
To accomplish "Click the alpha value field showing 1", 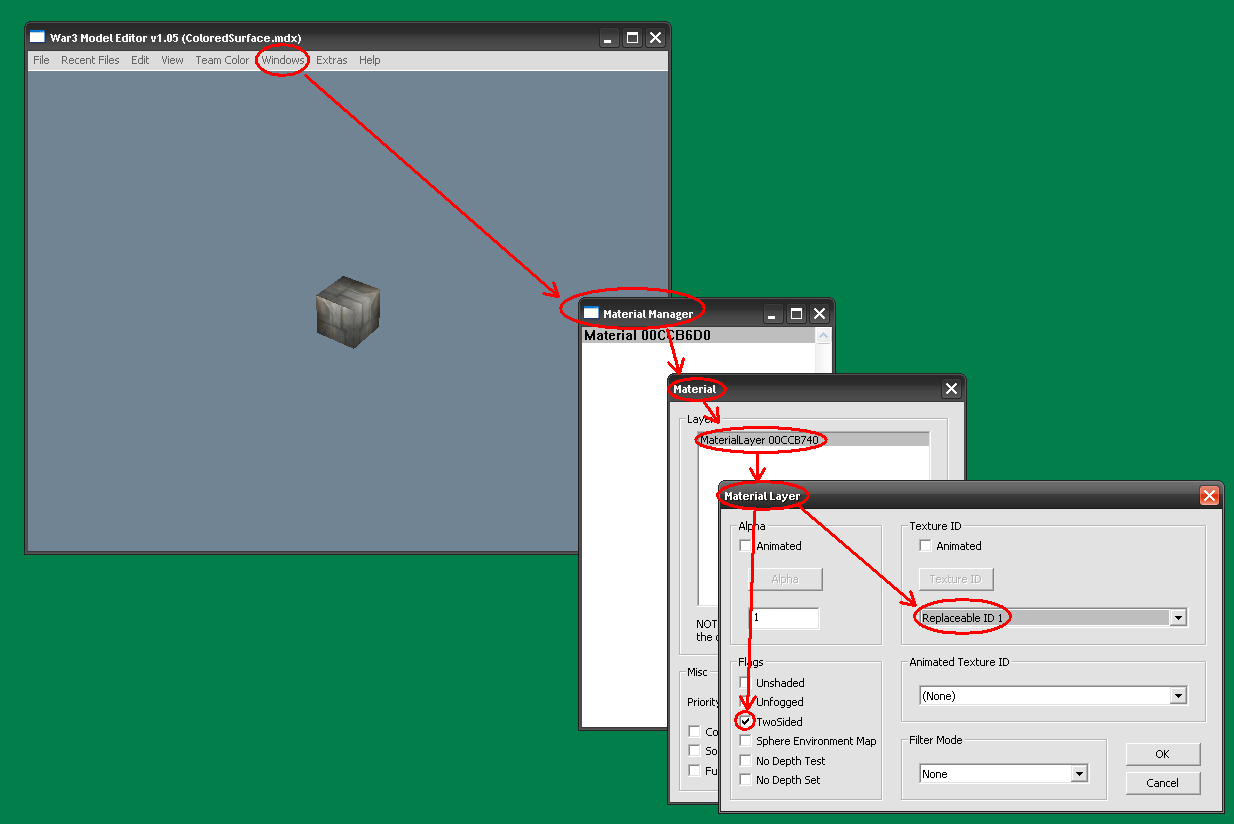I will (x=785, y=618).
